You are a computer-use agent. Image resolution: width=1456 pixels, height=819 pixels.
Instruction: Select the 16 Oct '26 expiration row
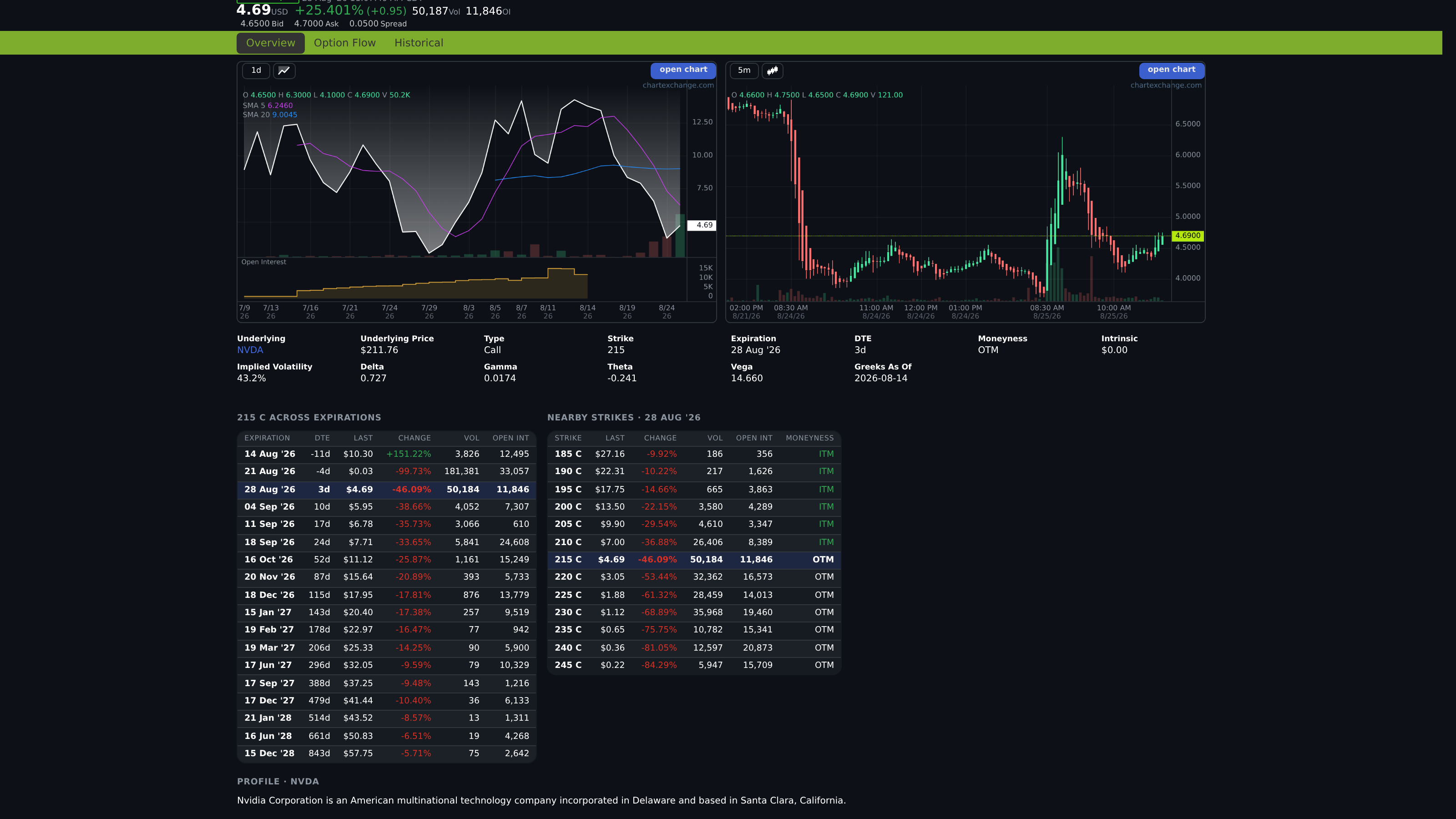pos(387,560)
